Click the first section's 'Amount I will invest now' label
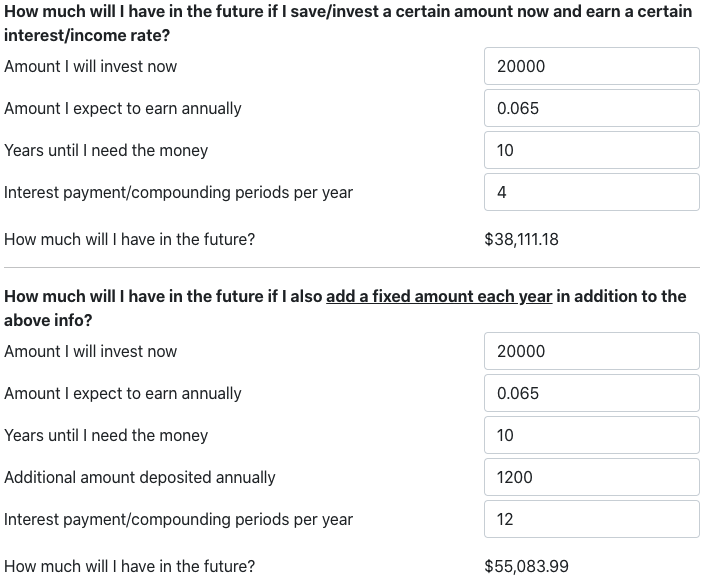Screen dimensions: 707x581 [x=91, y=66]
